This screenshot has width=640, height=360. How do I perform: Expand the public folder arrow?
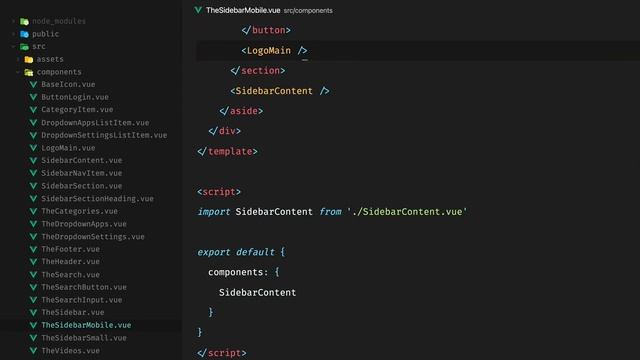click(13, 34)
